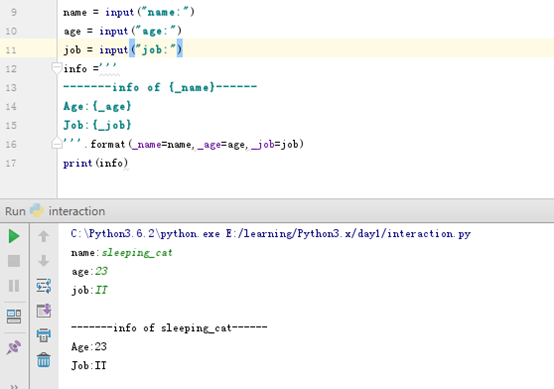This screenshot has height=389, width=554.
Task: Click the fold end marker at line 16
Action: pos(57,143)
